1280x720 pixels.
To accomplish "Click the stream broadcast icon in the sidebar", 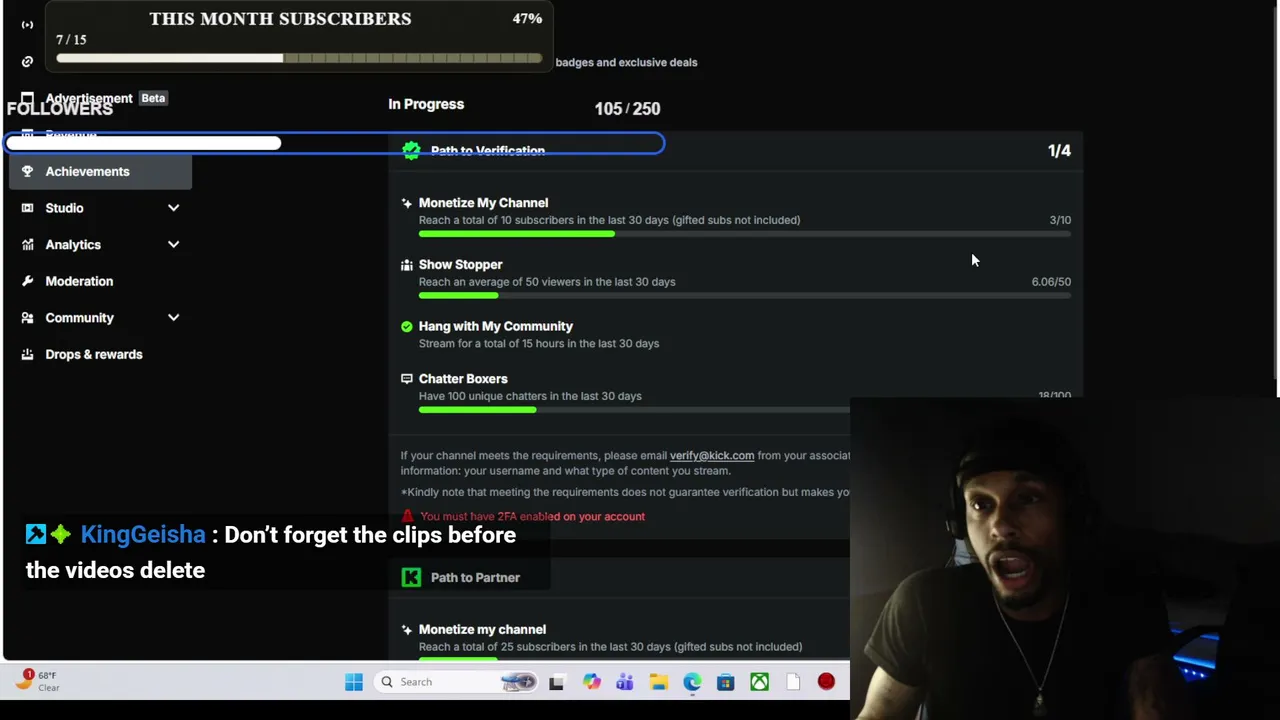I will (27, 24).
